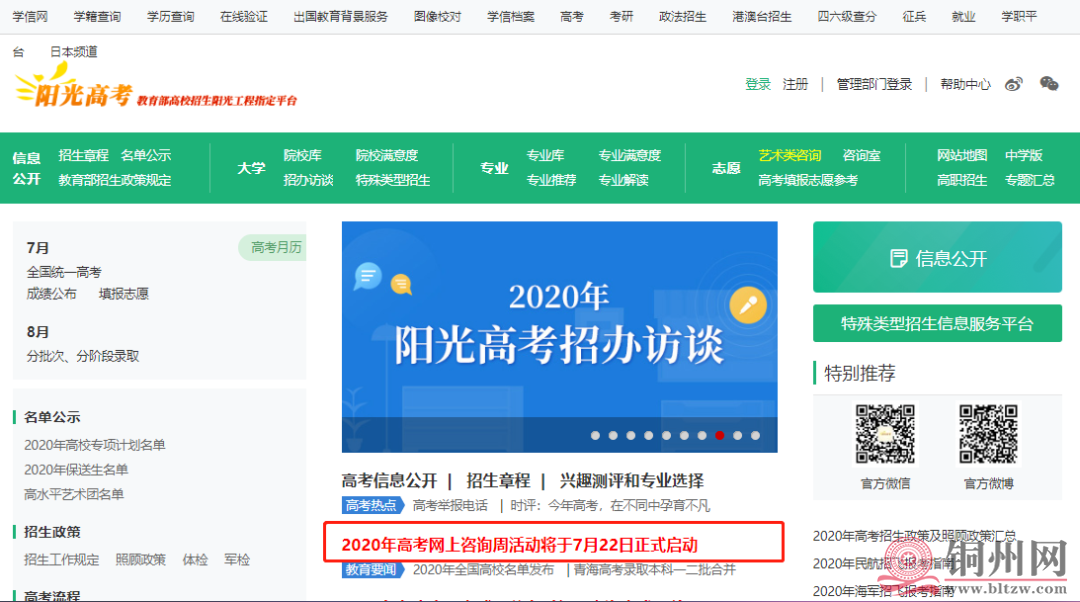
Task: Open 学籍查询 in top menu
Action: tap(97, 17)
